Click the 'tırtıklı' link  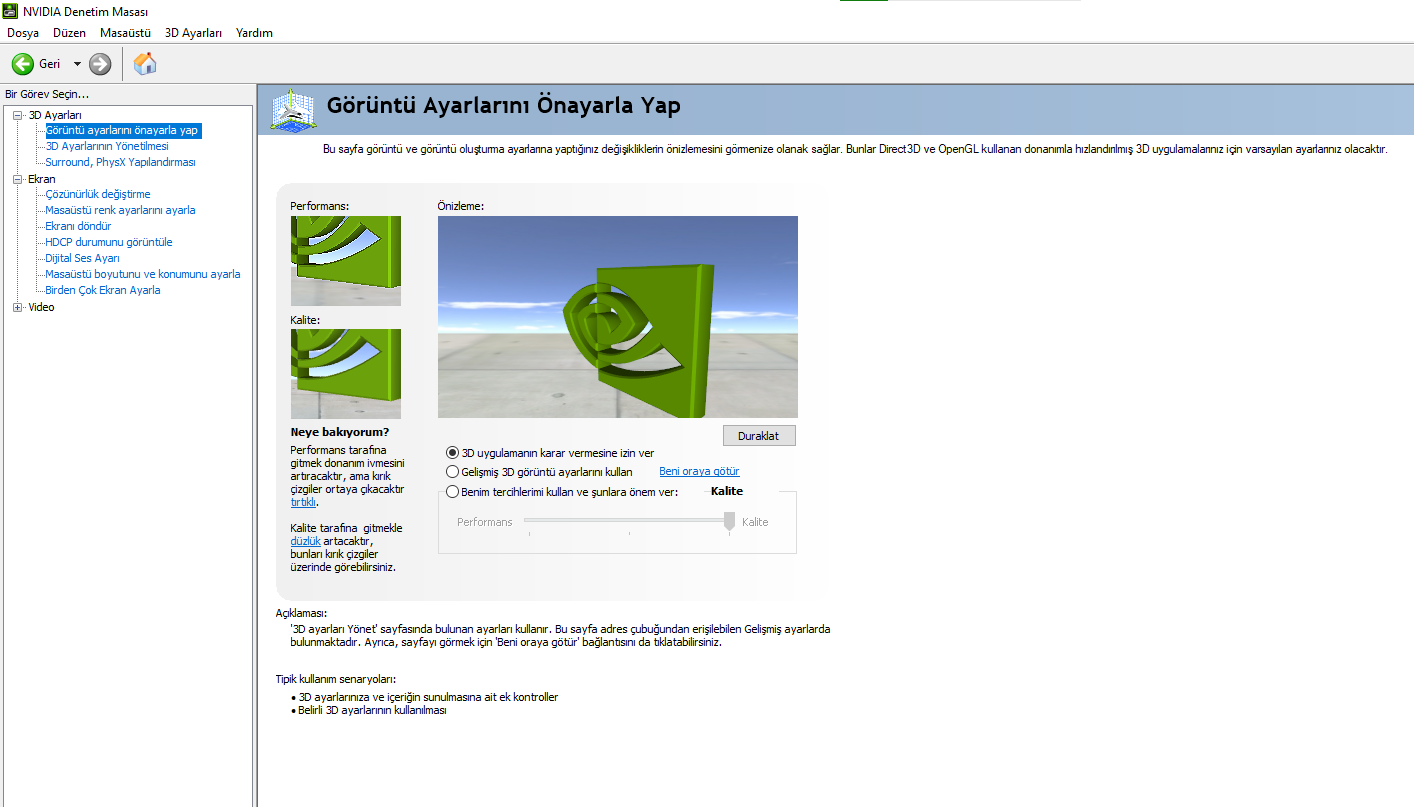point(303,502)
